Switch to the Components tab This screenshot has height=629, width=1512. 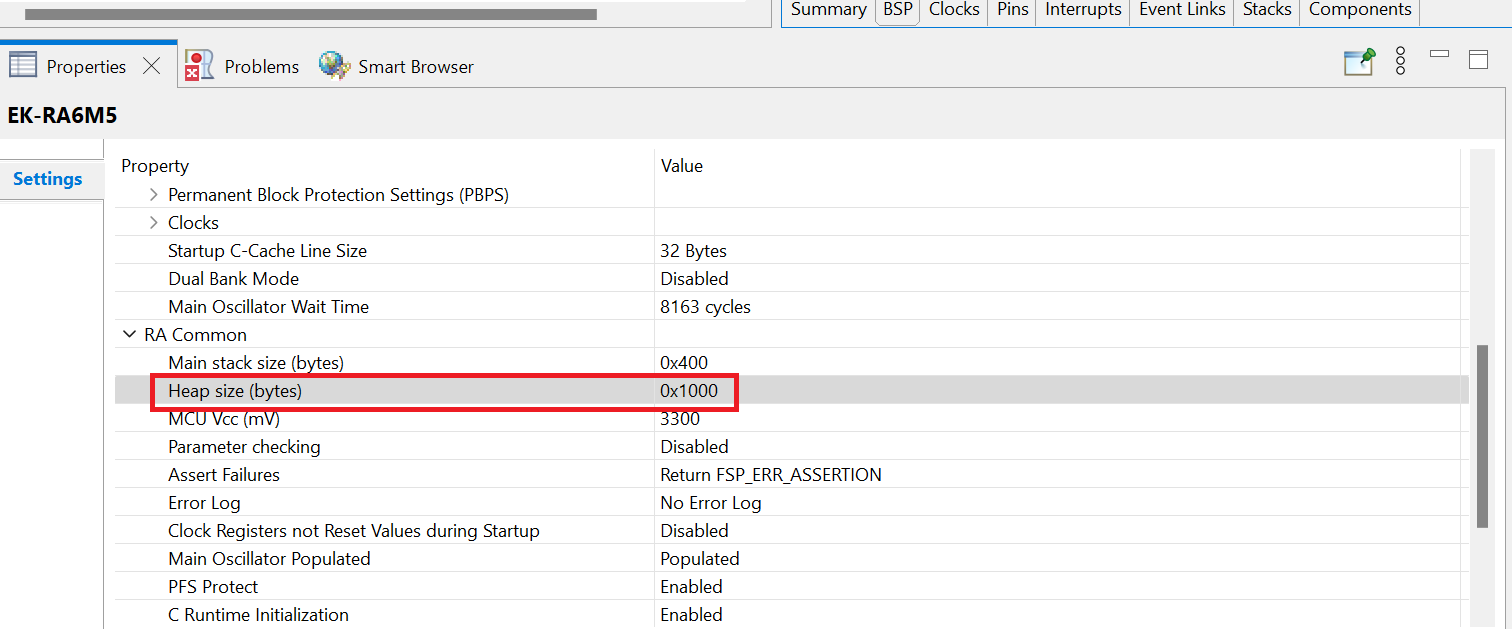coord(1360,10)
